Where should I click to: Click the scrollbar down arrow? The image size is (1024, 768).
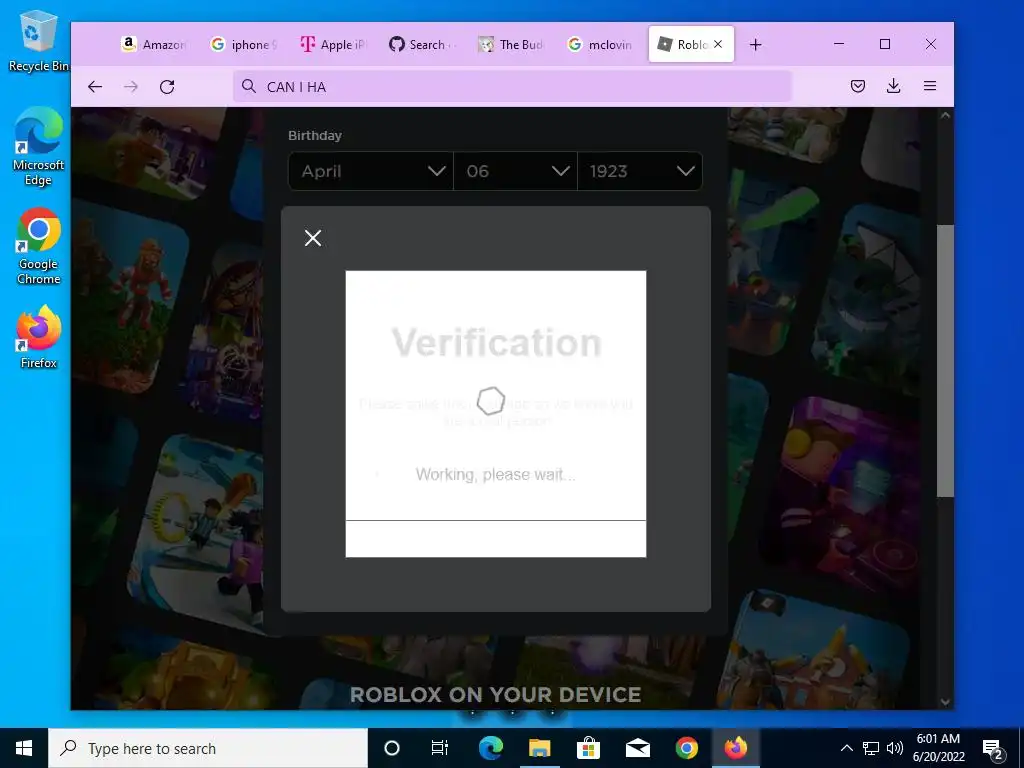click(x=945, y=702)
